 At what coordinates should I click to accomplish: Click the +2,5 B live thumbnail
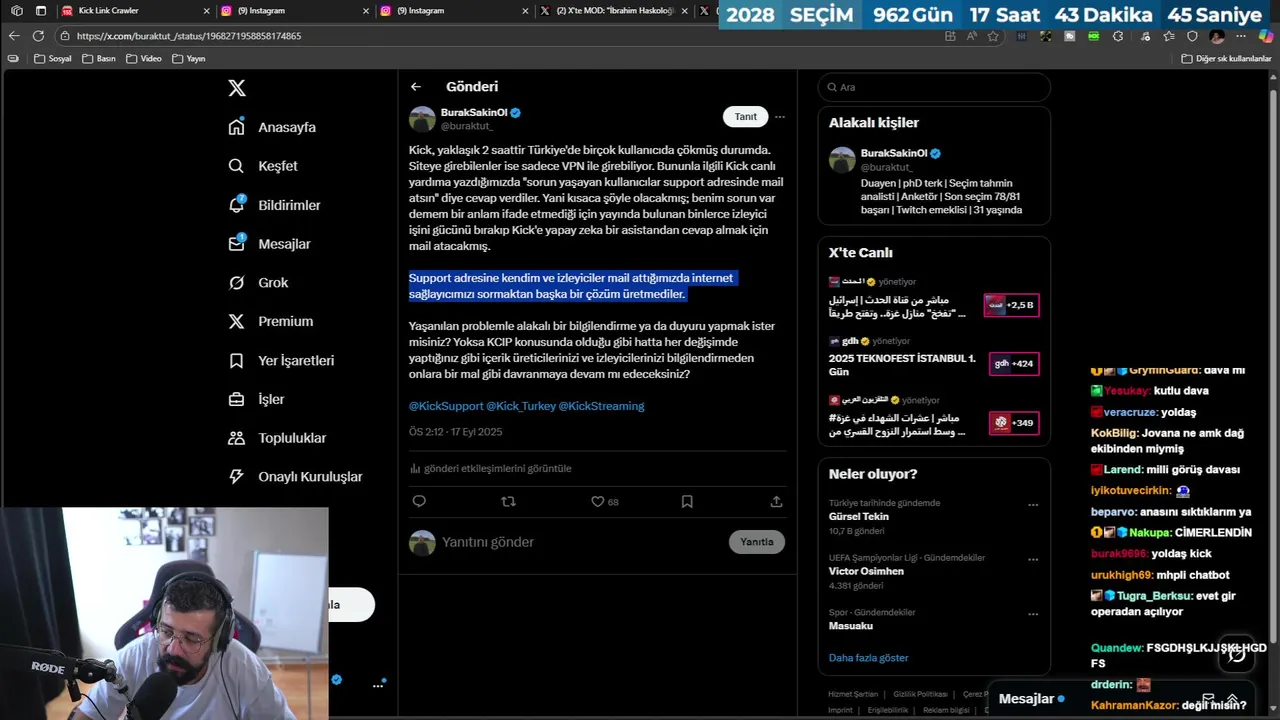pos(1013,305)
